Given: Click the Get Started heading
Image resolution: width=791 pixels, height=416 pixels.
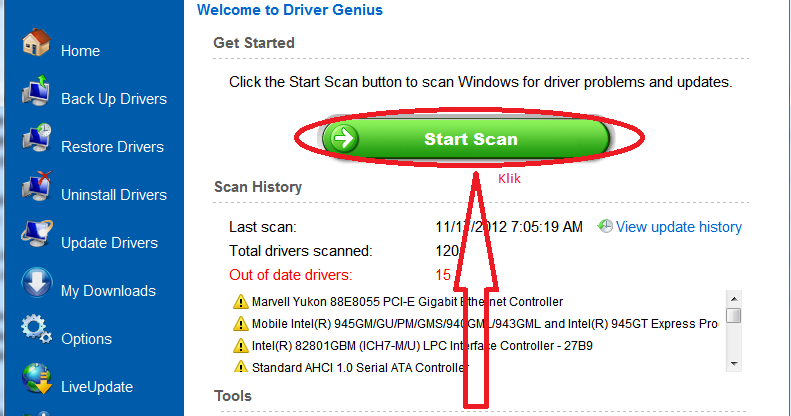Looking at the screenshot, I should pyautogui.click(x=254, y=43).
